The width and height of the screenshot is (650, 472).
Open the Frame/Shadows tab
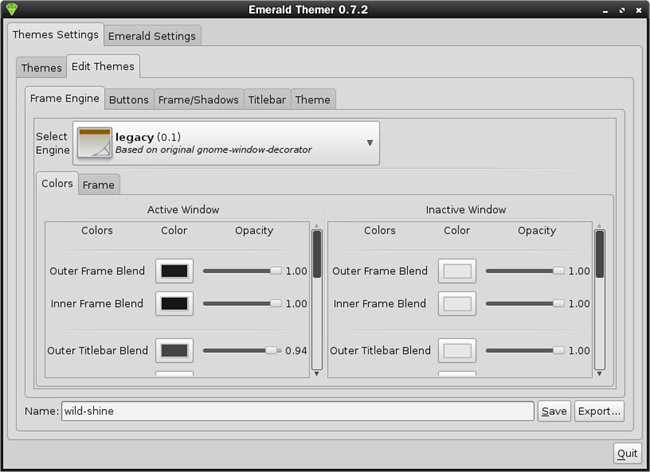click(x=198, y=99)
